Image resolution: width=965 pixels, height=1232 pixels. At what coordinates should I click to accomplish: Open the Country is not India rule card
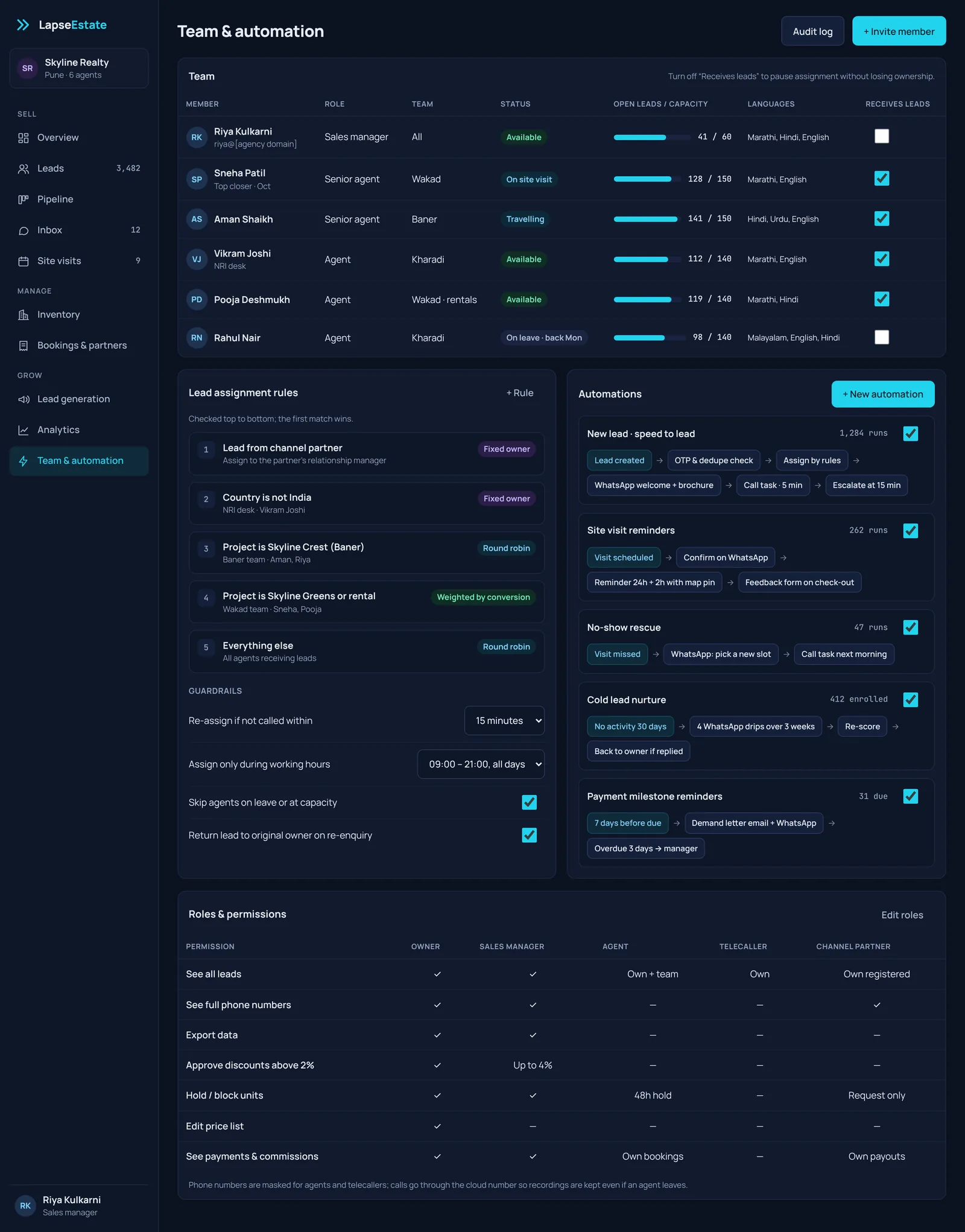click(367, 503)
